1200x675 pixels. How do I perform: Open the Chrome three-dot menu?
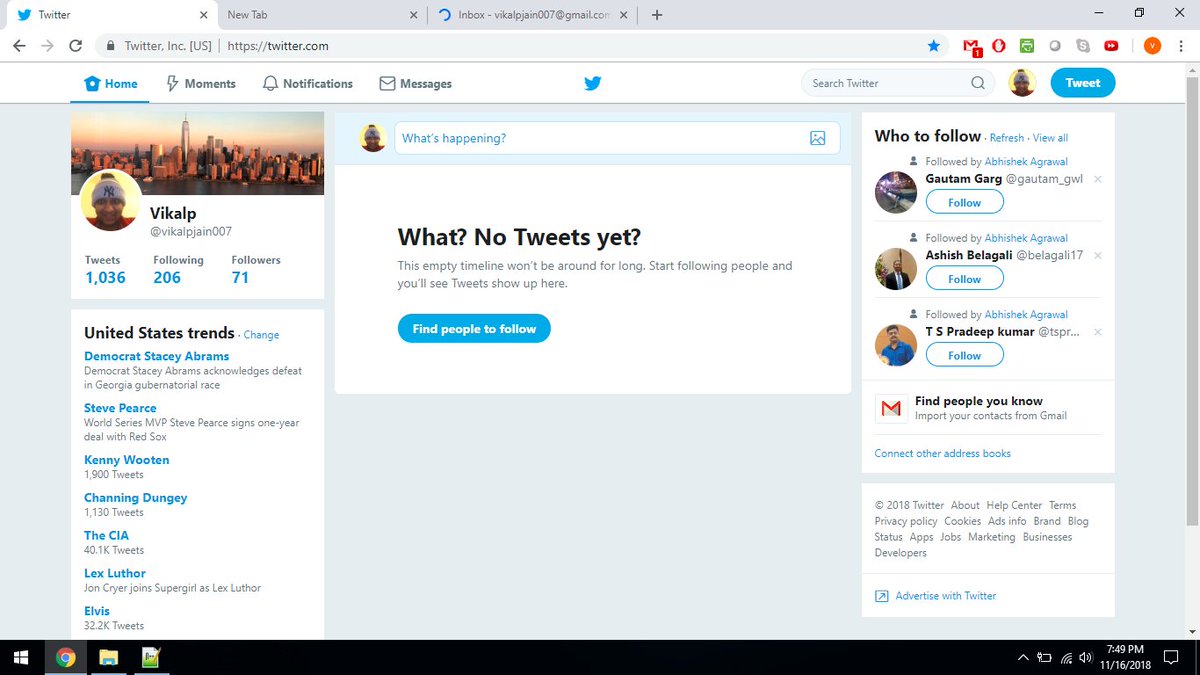click(x=1181, y=46)
